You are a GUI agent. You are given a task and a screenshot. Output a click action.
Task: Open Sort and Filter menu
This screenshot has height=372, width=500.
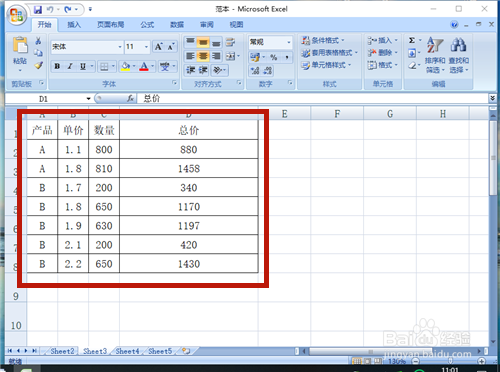point(435,55)
